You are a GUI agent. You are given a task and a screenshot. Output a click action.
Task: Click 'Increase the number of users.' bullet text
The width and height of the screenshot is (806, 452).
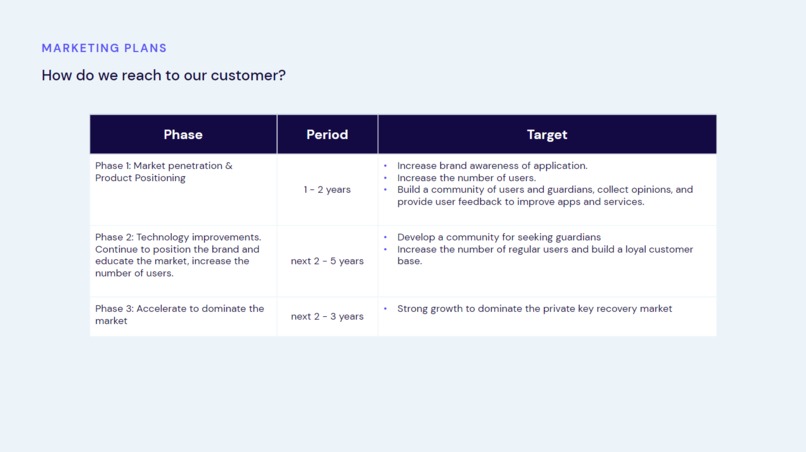(466, 178)
